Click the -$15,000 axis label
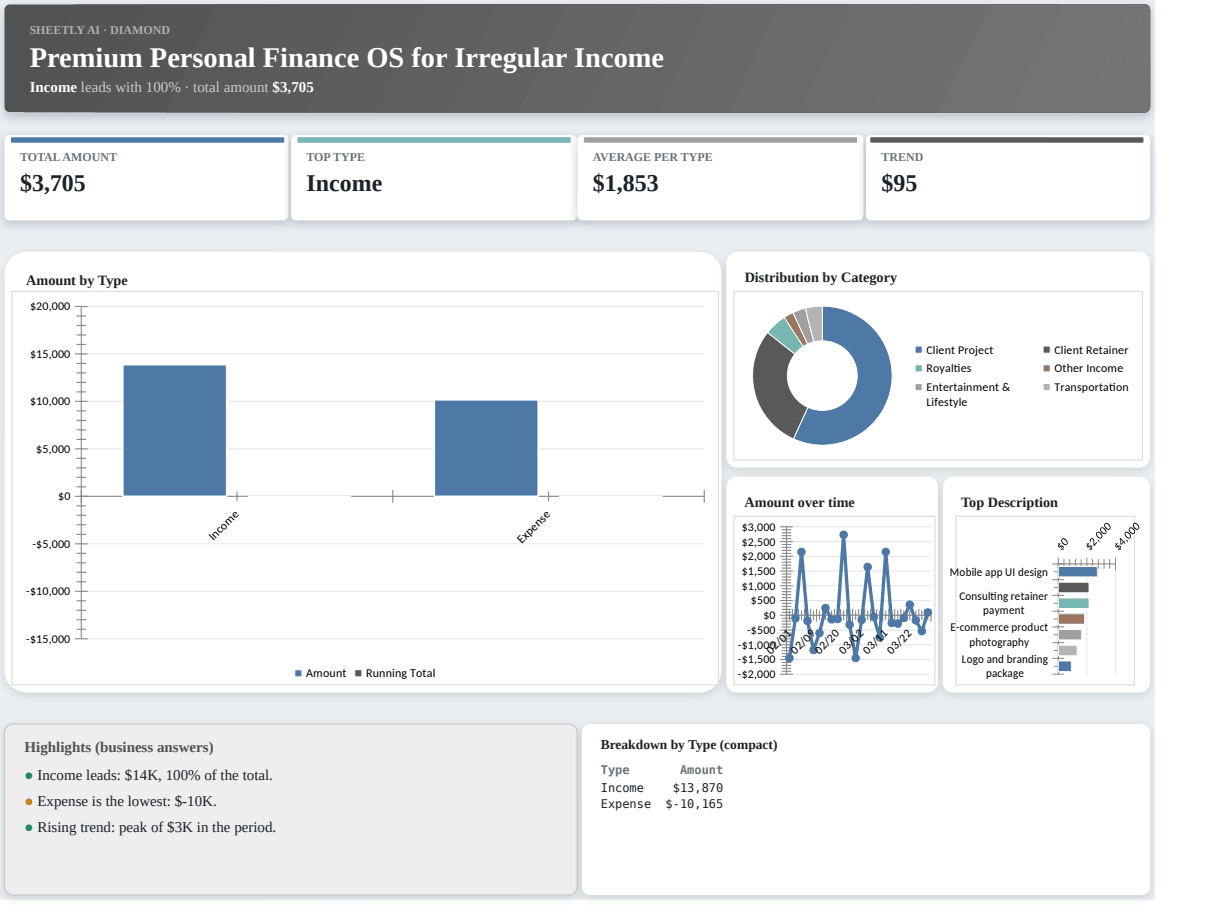 [49, 639]
